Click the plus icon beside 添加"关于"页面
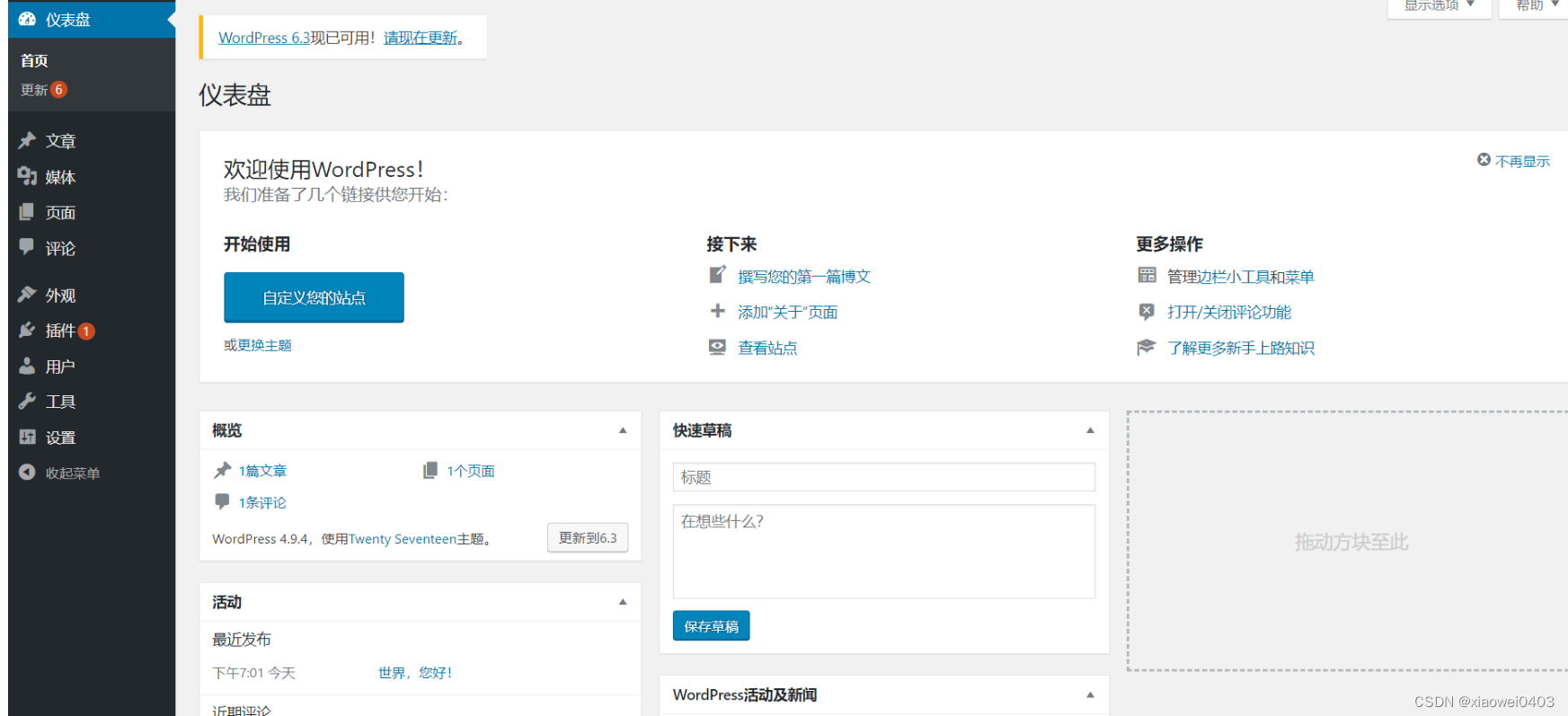This screenshot has height=716, width=1568. pos(717,311)
